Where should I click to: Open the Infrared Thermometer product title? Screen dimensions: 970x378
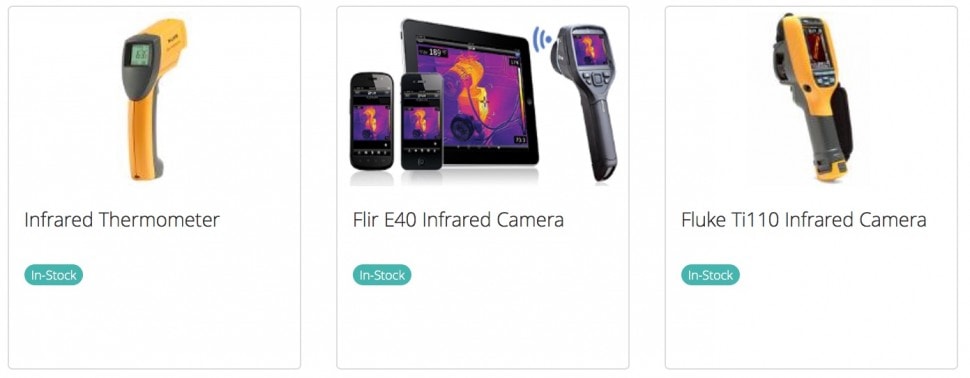(x=122, y=220)
